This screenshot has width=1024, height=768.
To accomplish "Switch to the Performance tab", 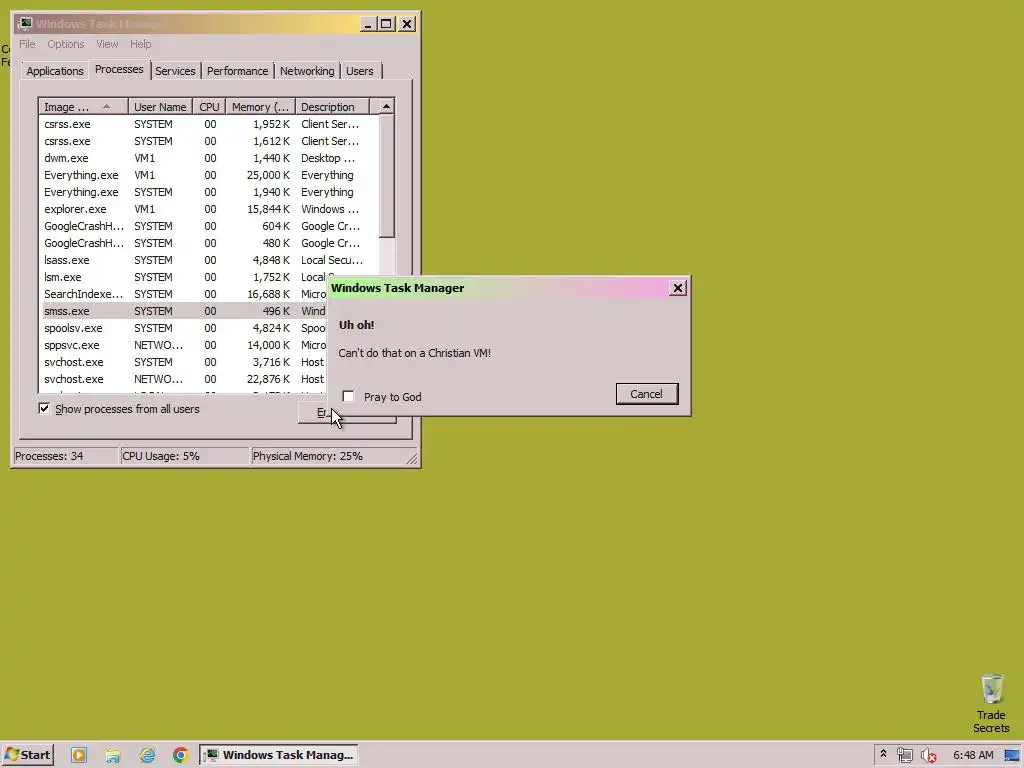I will click(238, 71).
